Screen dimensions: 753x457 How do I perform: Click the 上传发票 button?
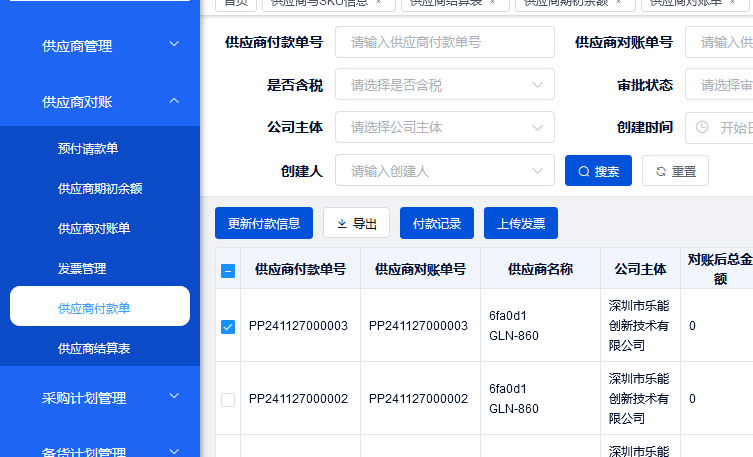pos(520,223)
